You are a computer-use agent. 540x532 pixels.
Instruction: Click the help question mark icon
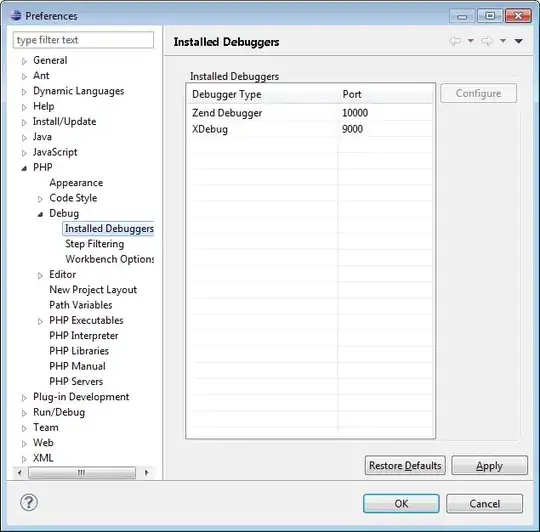click(x=29, y=502)
